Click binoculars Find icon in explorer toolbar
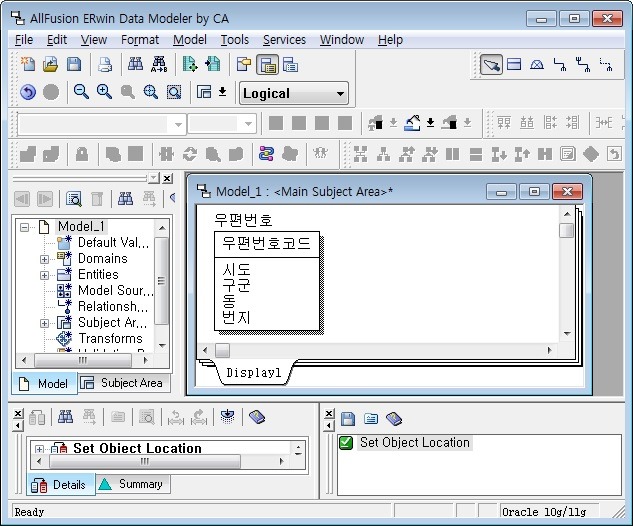The height and width of the screenshot is (526, 633). [x=125, y=199]
